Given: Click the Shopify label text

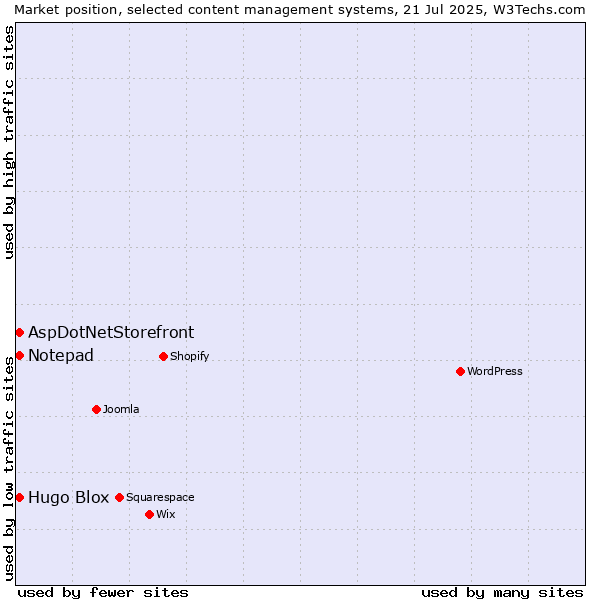Looking at the screenshot, I should (189, 356).
